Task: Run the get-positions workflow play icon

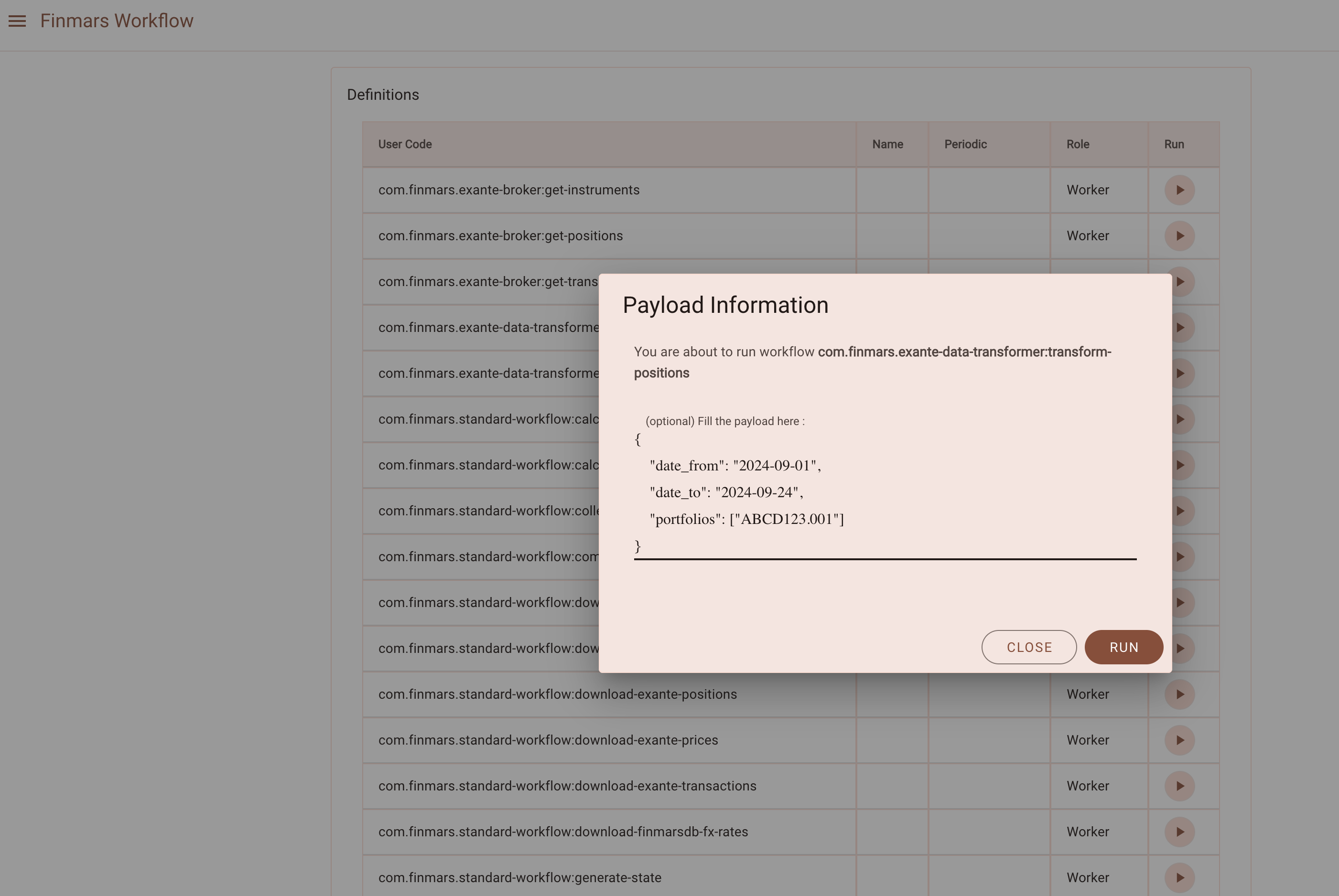Action: pos(1179,236)
